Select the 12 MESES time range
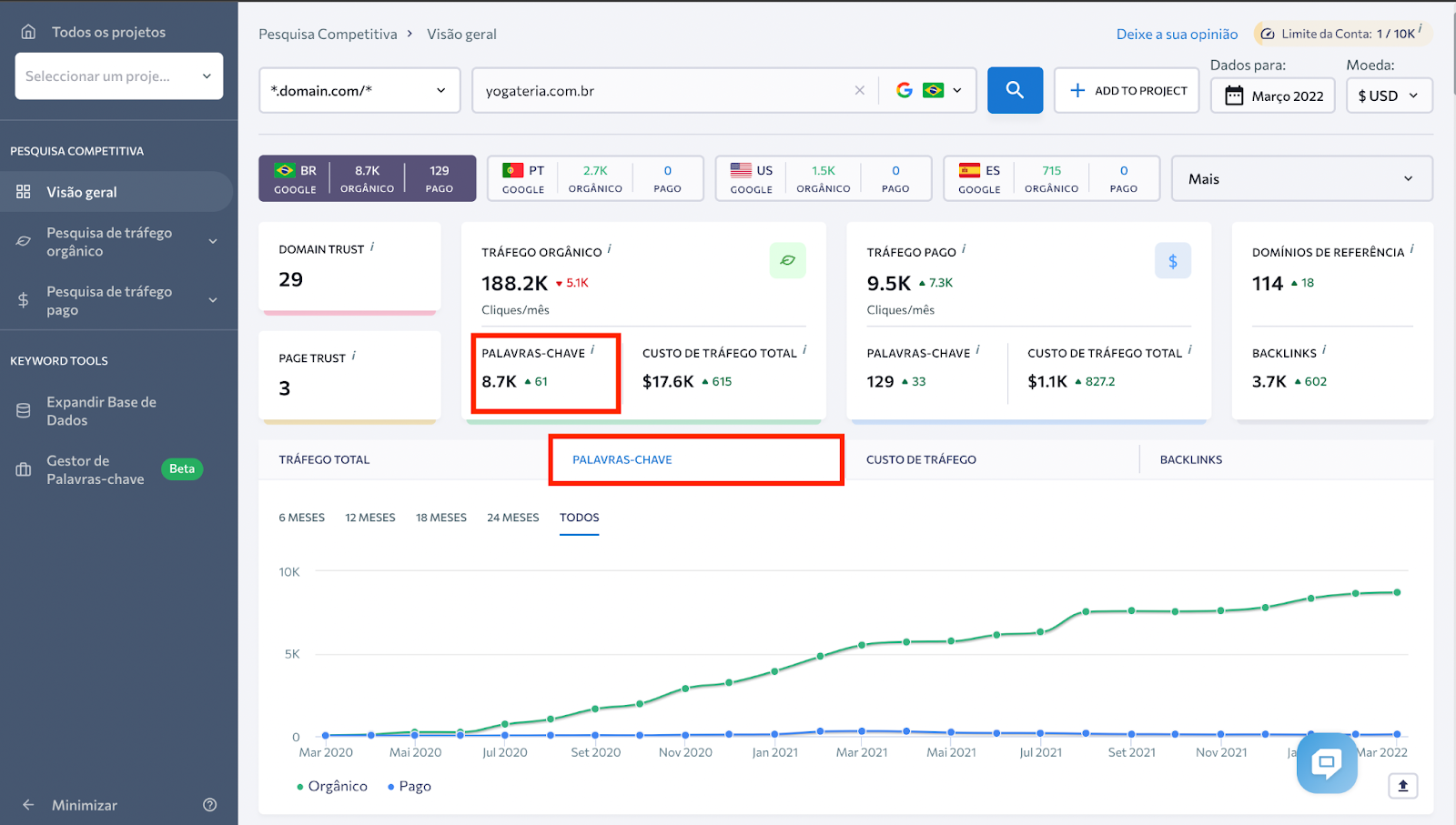 pos(370,518)
